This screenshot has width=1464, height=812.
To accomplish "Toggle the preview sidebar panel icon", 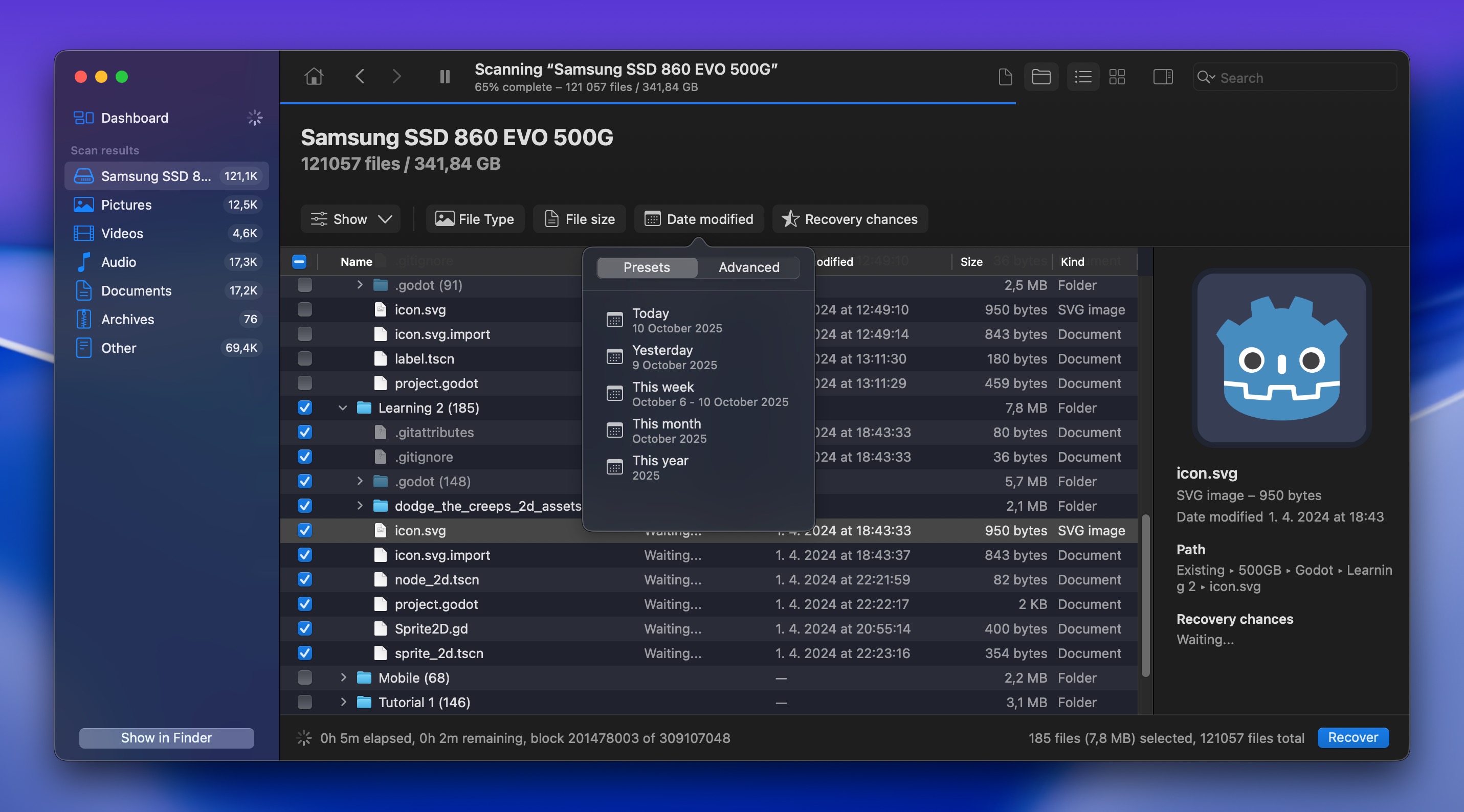I will click(1162, 77).
